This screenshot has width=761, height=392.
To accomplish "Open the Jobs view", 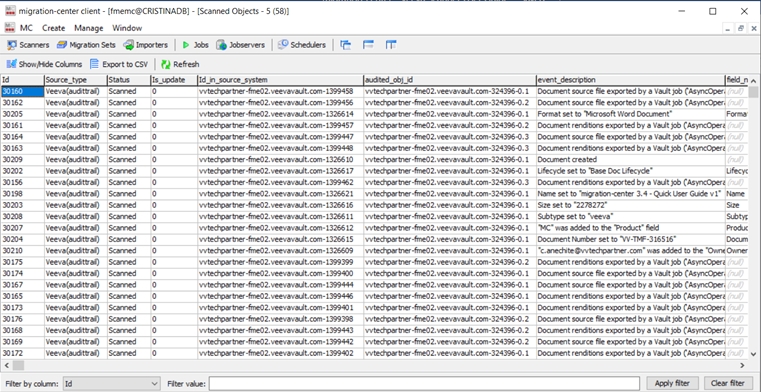I will click(x=195, y=45).
